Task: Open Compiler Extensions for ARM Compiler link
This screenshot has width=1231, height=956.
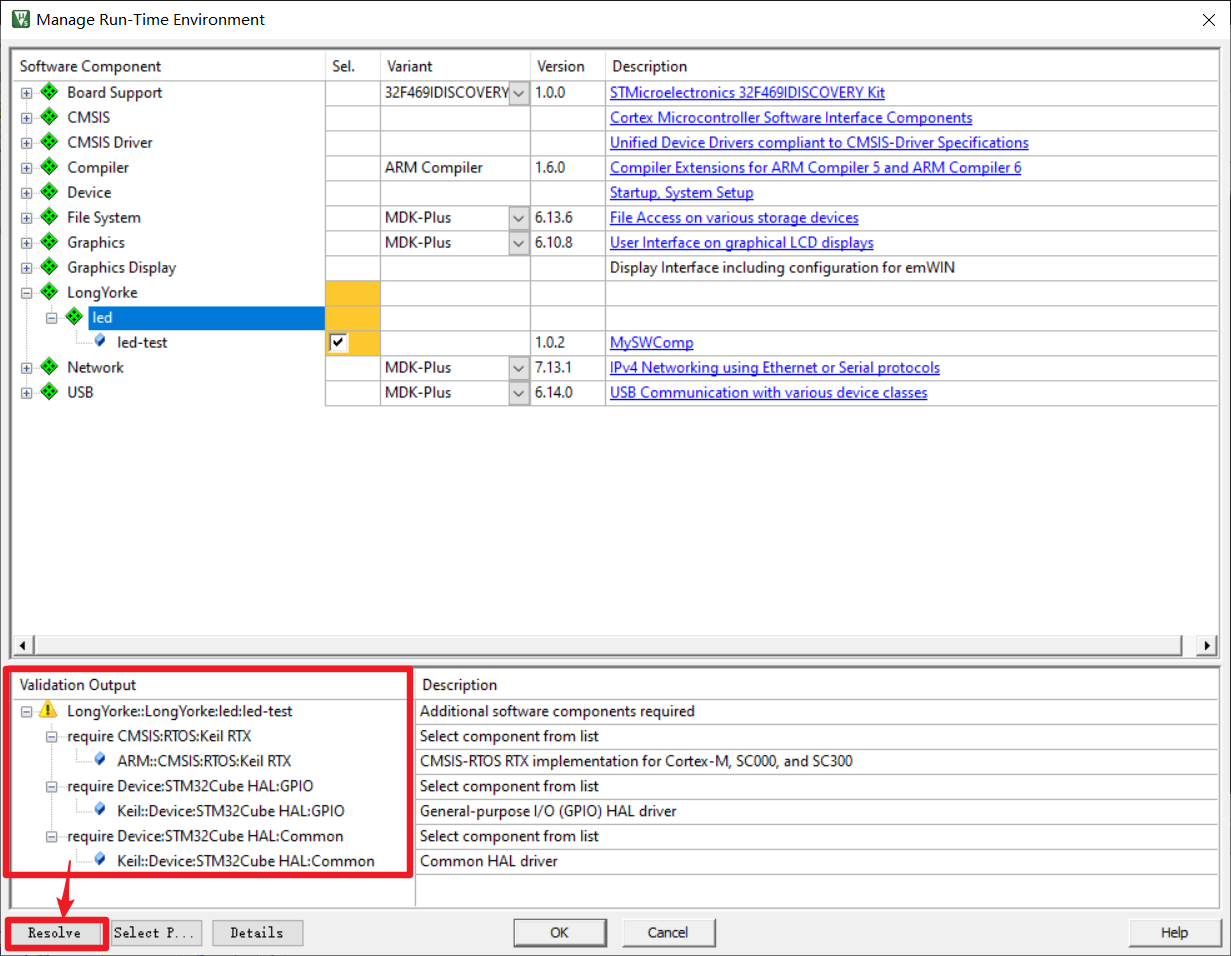Action: click(816, 167)
